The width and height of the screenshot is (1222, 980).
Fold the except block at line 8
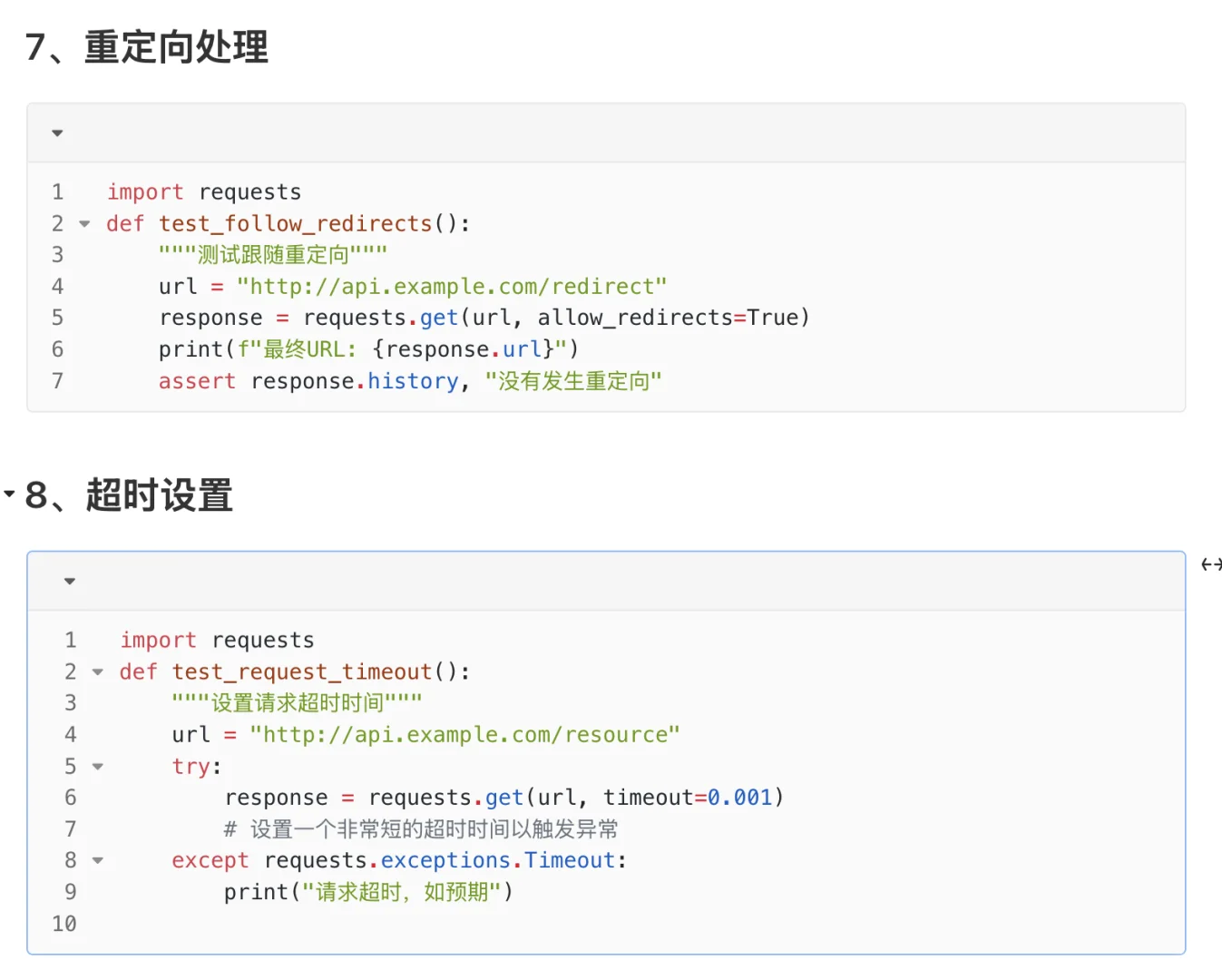97,860
